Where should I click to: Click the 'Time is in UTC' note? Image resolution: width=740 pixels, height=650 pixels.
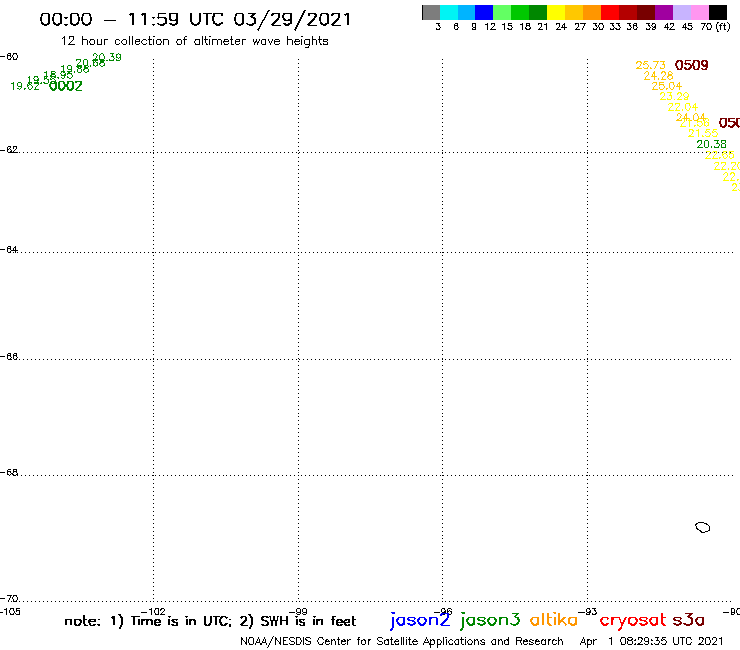pyautogui.click(x=170, y=621)
